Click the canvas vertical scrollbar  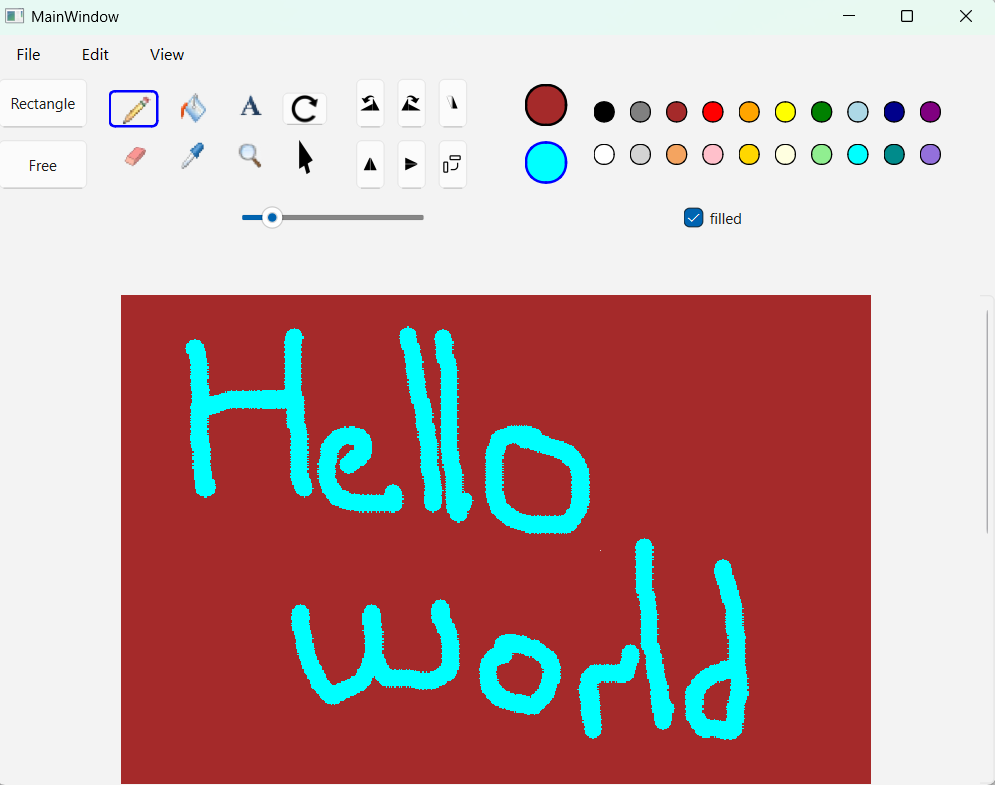coord(987,420)
